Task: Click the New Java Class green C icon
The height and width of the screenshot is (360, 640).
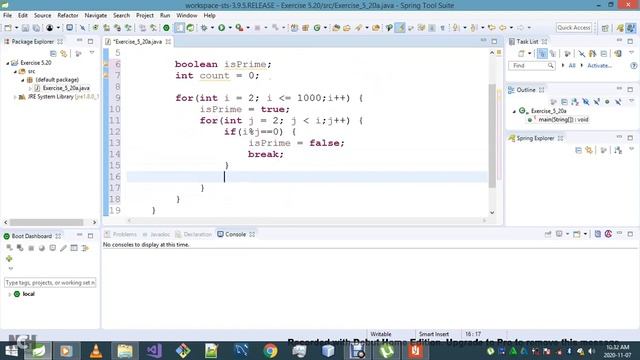Action: [317, 28]
